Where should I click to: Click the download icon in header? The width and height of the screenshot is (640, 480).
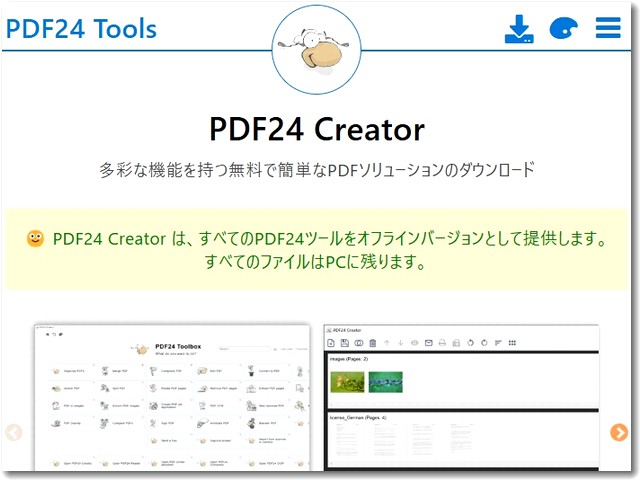[x=519, y=29]
